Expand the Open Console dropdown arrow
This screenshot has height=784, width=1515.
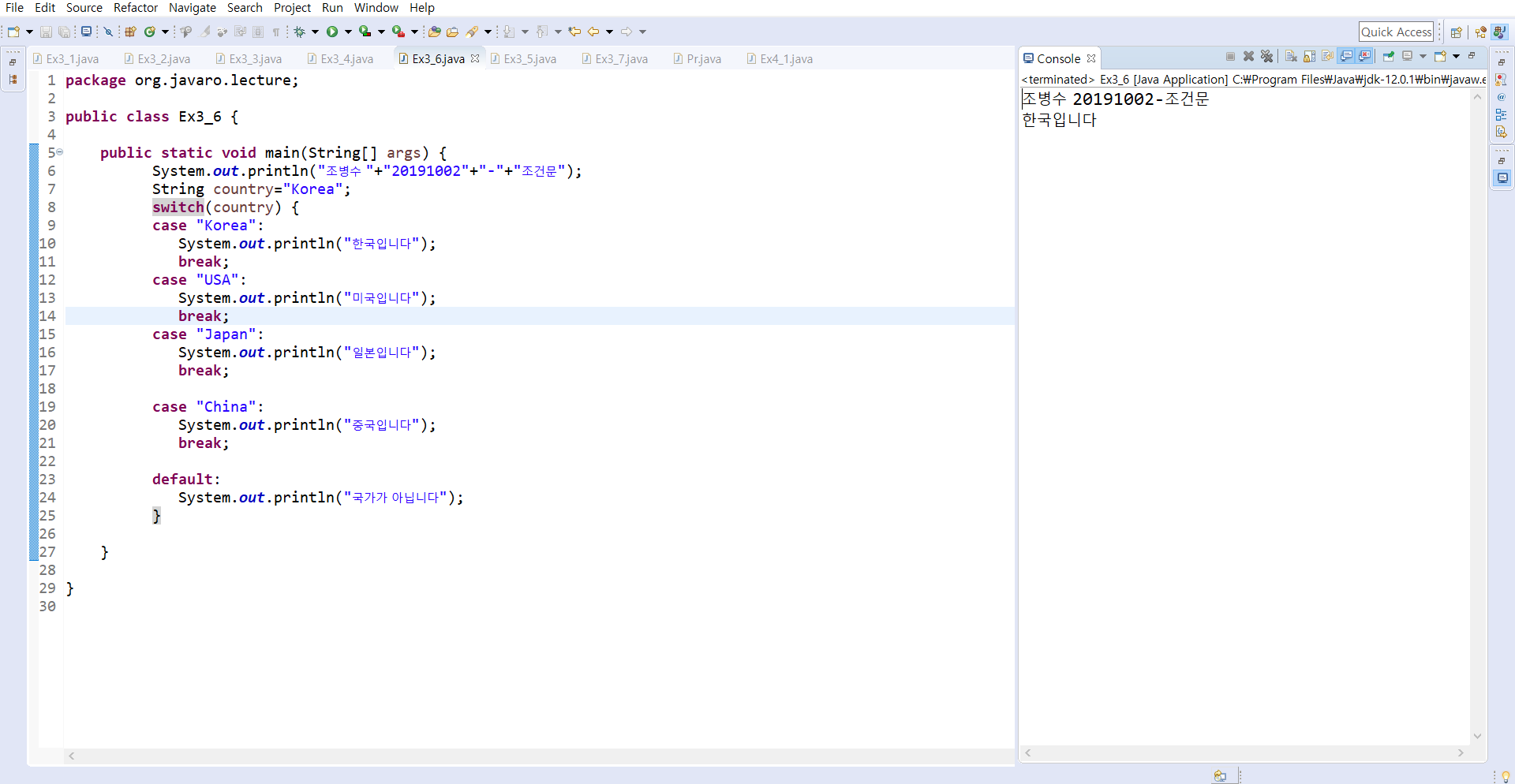[x=1456, y=56]
